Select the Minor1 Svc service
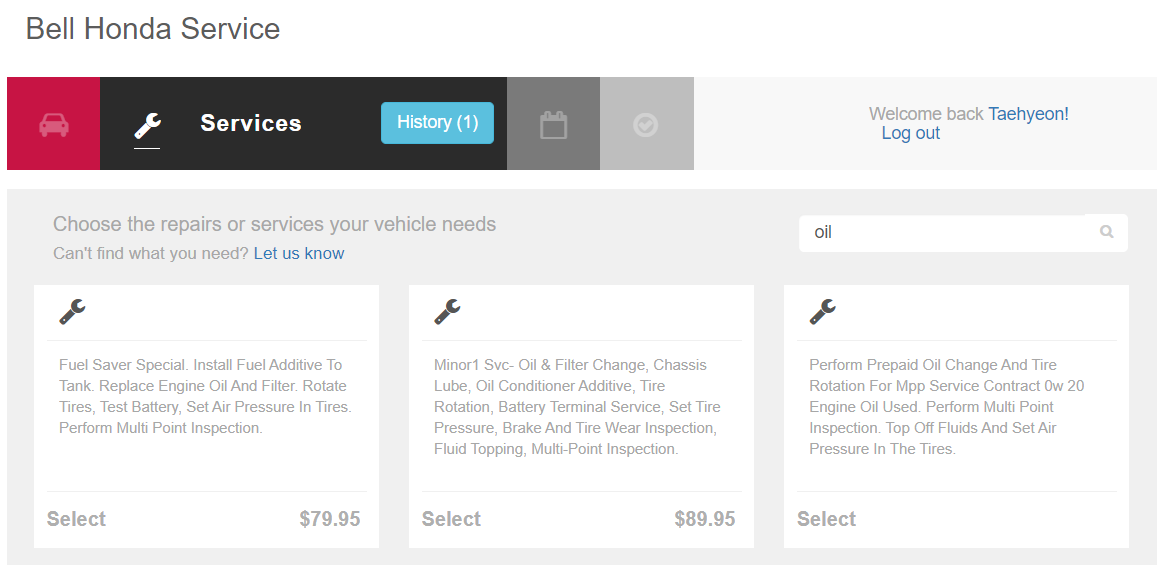 coord(451,519)
